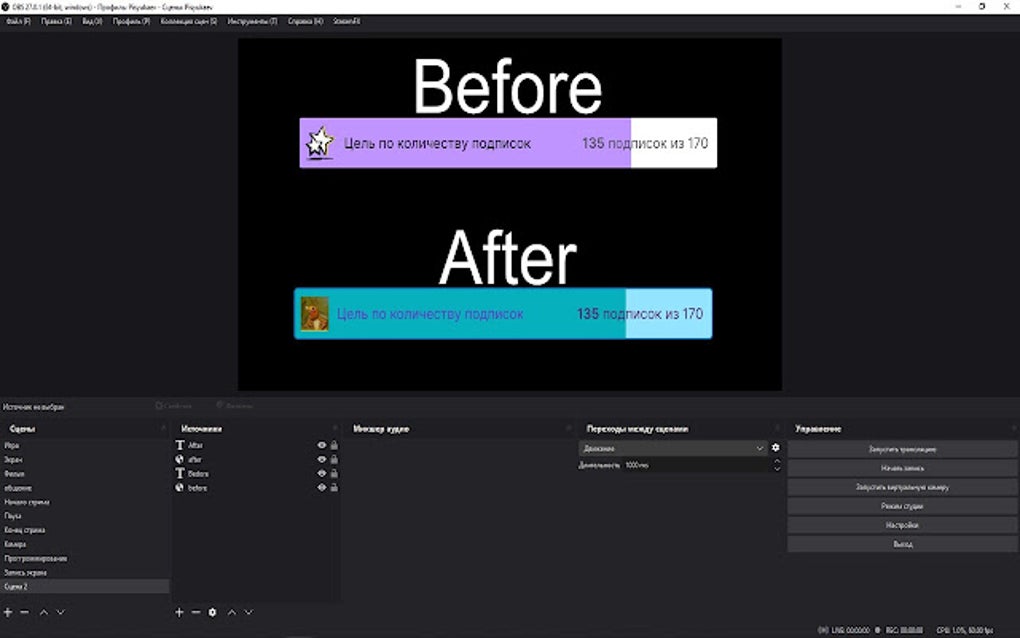Hide the after browser source with eye icon

321,458
